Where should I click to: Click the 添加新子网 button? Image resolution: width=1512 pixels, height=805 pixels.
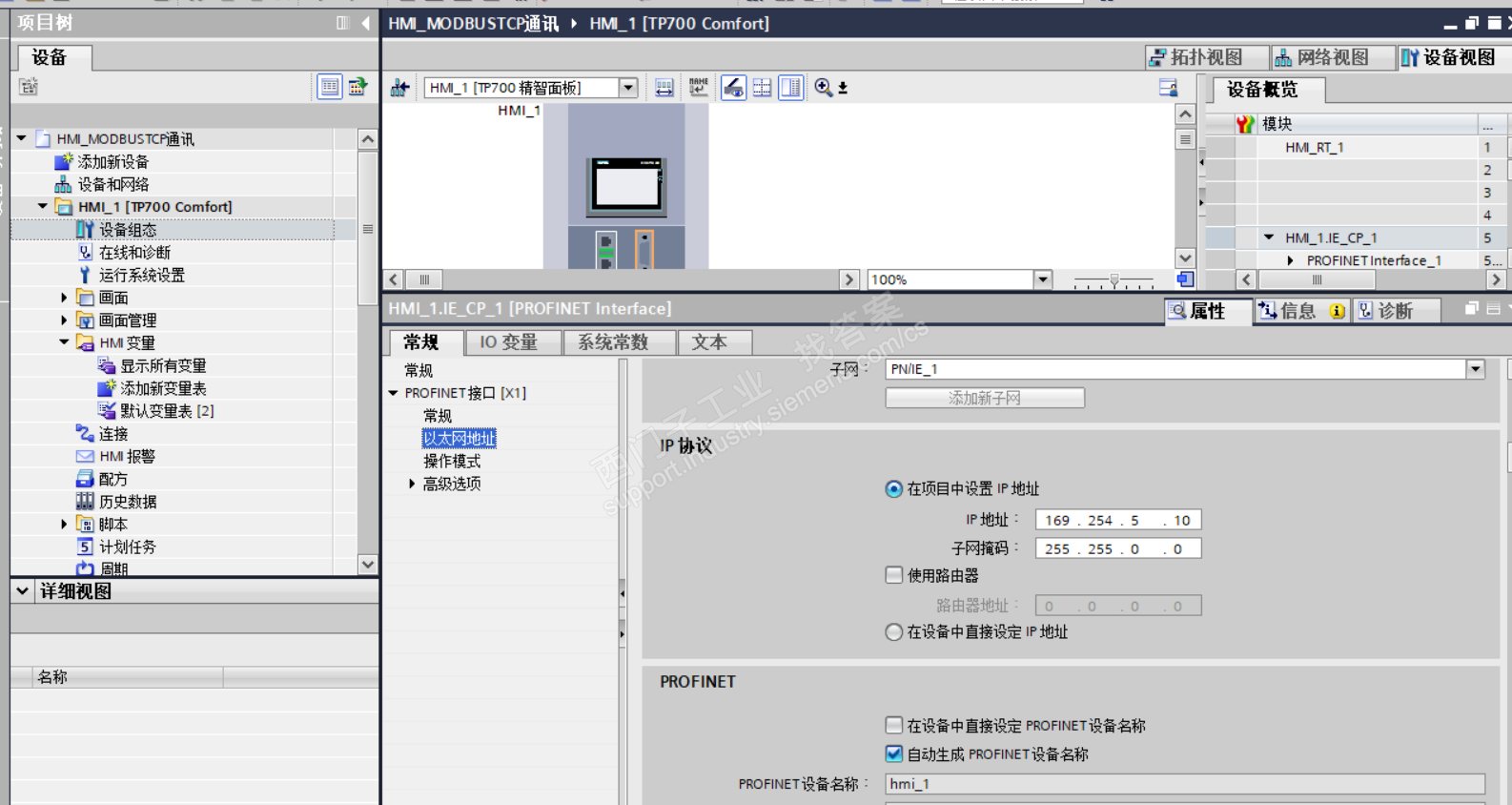pyautogui.click(x=985, y=398)
